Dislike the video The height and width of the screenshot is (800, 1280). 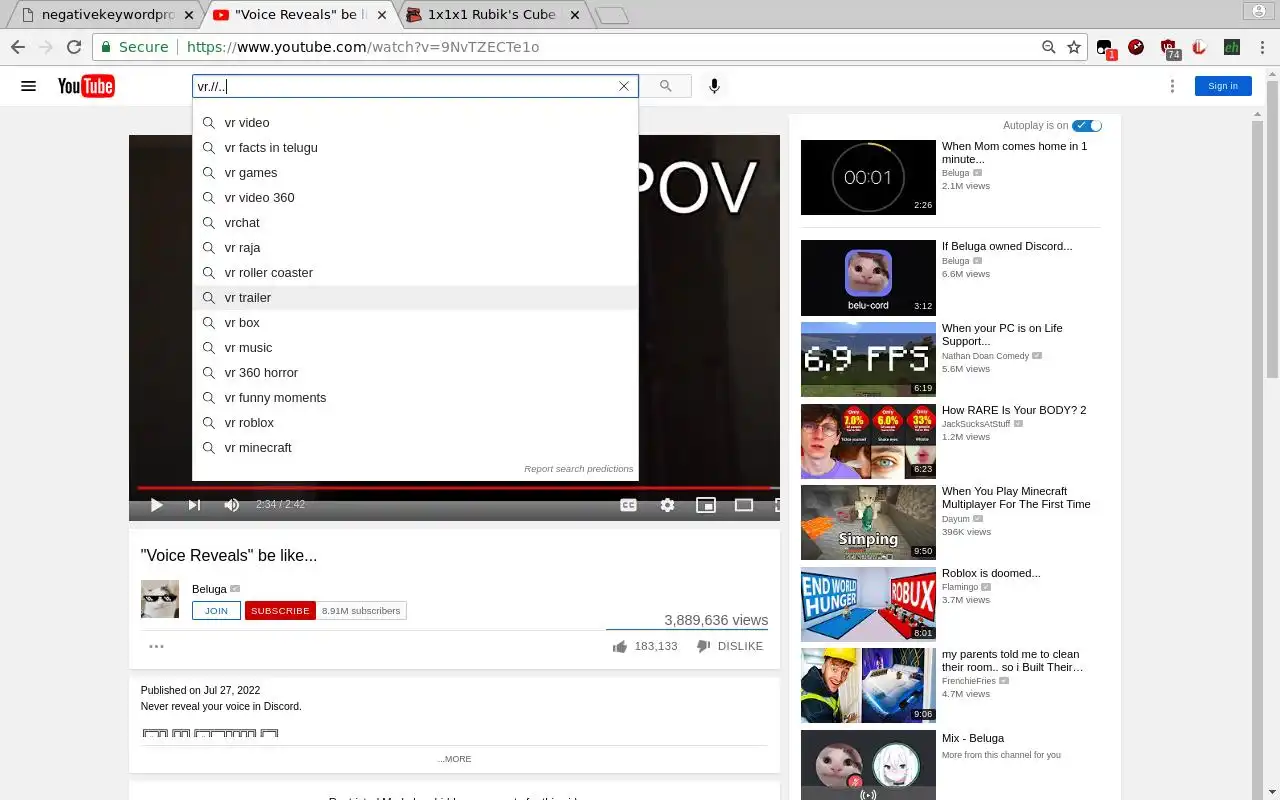[x=729, y=646]
